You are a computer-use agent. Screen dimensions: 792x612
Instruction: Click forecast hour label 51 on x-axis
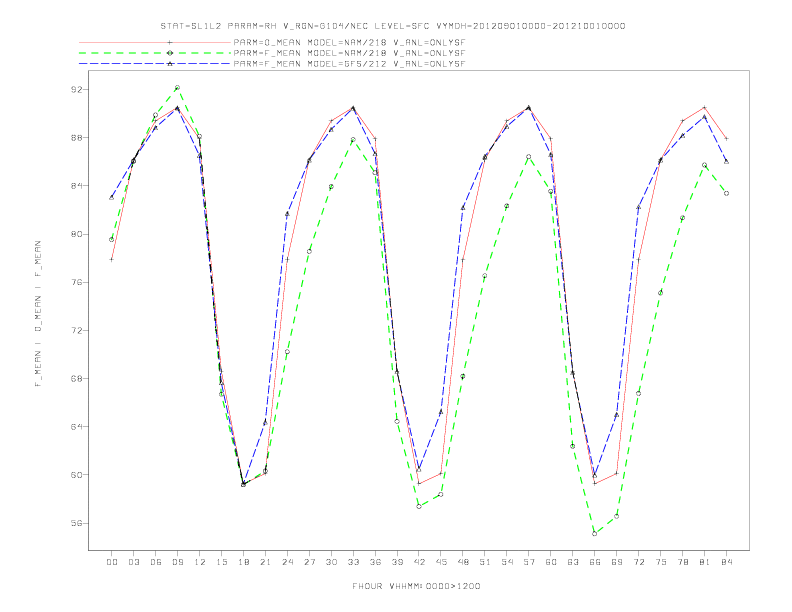[485, 562]
